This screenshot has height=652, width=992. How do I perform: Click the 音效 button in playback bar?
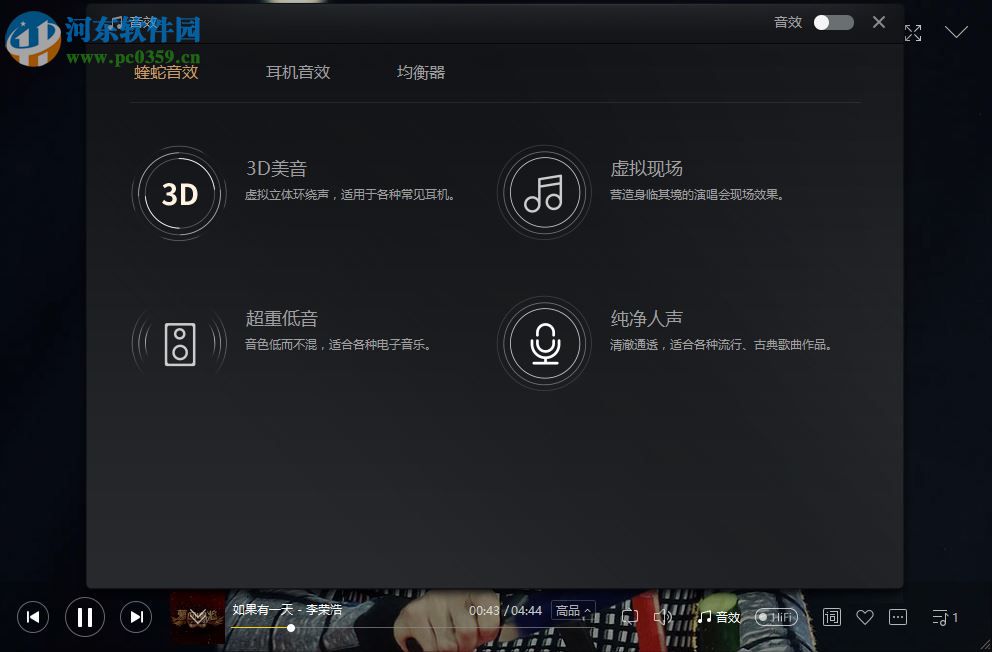tap(722, 617)
